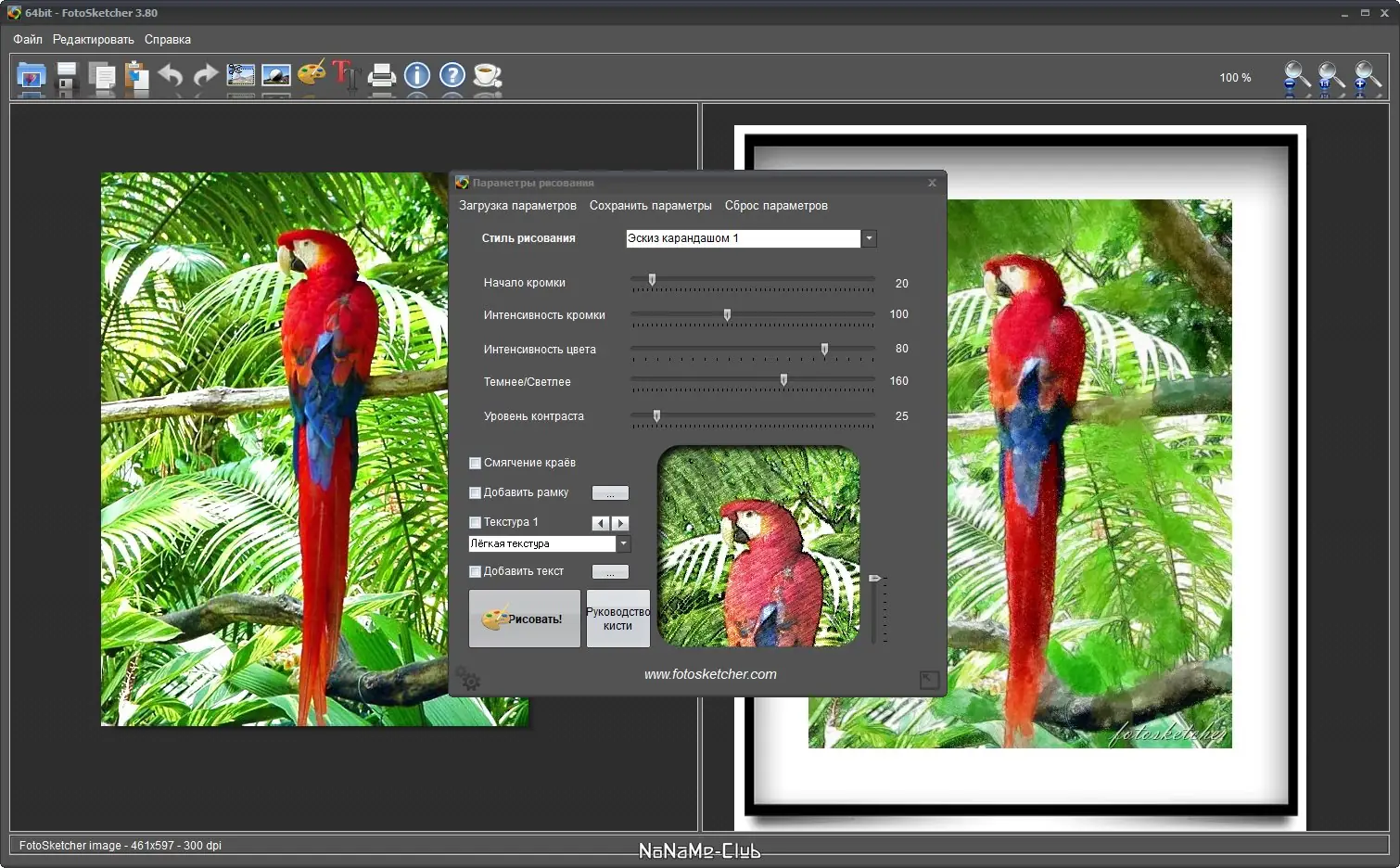Open drawing parameters via toolbar palette icon
This screenshot has height=868, width=1400.
coord(312,74)
